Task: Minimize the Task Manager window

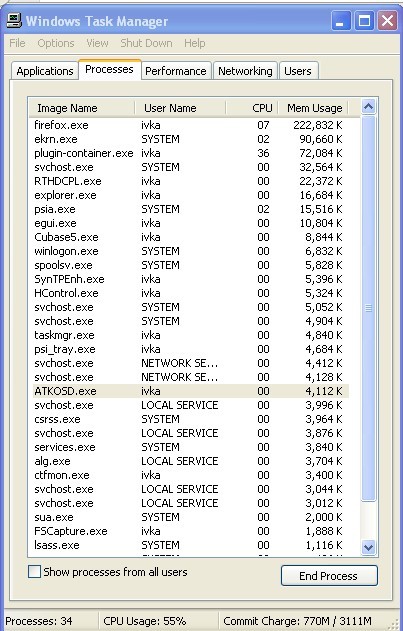Action: point(341,21)
